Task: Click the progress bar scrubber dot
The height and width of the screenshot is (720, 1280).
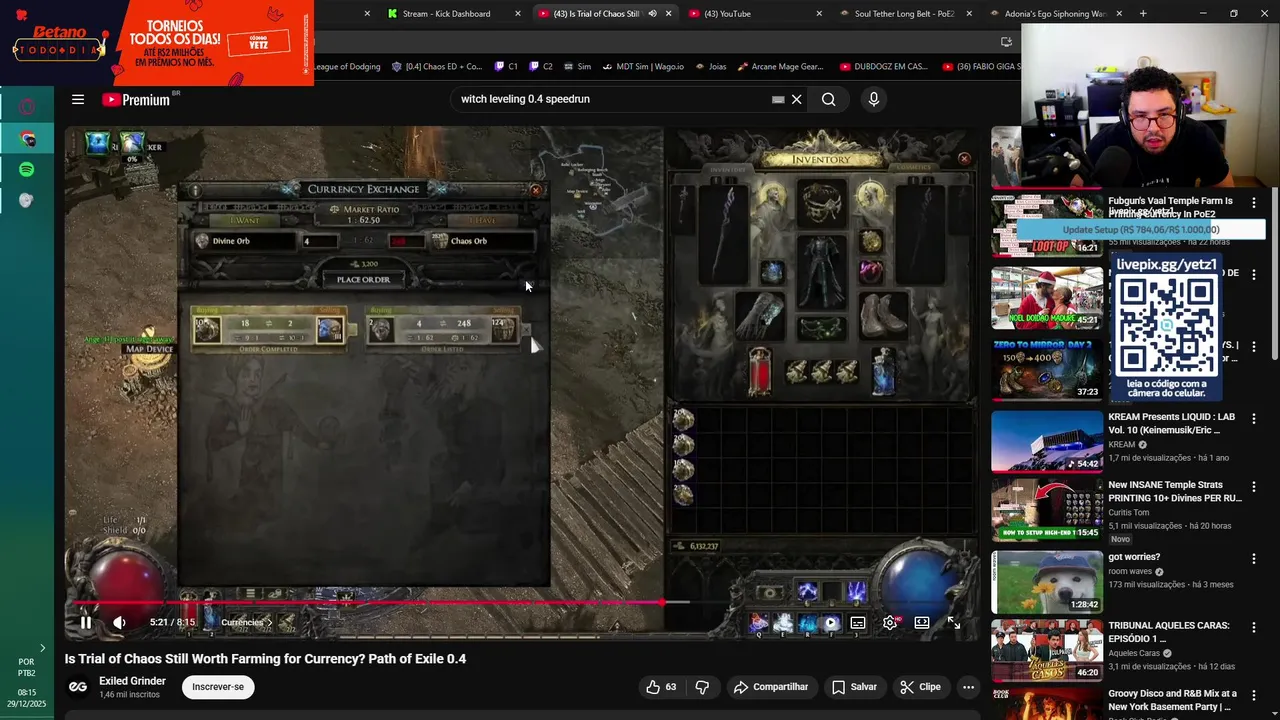Action: (x=664, y=602)
